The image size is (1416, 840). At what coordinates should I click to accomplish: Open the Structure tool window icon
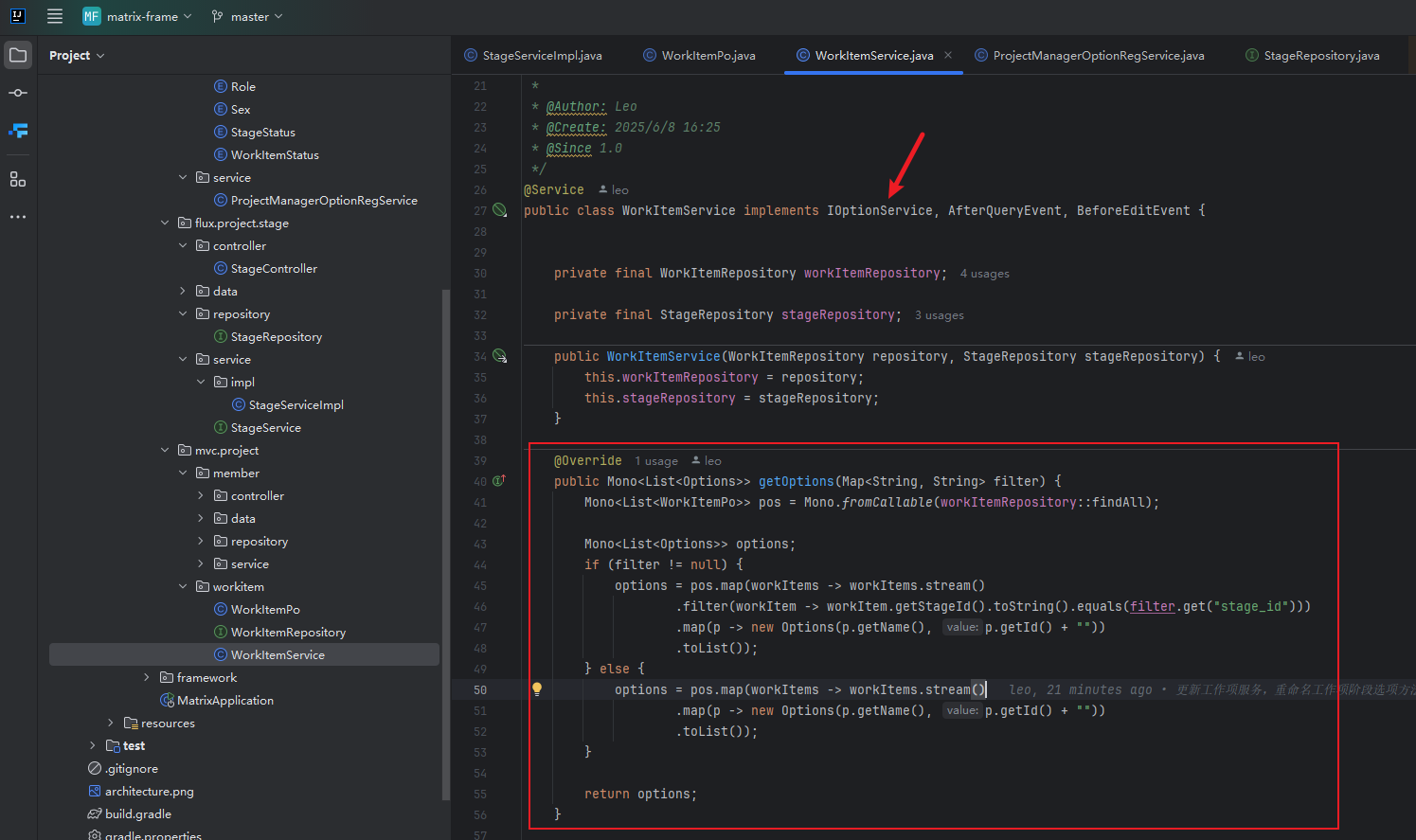(x=18, y=178)
